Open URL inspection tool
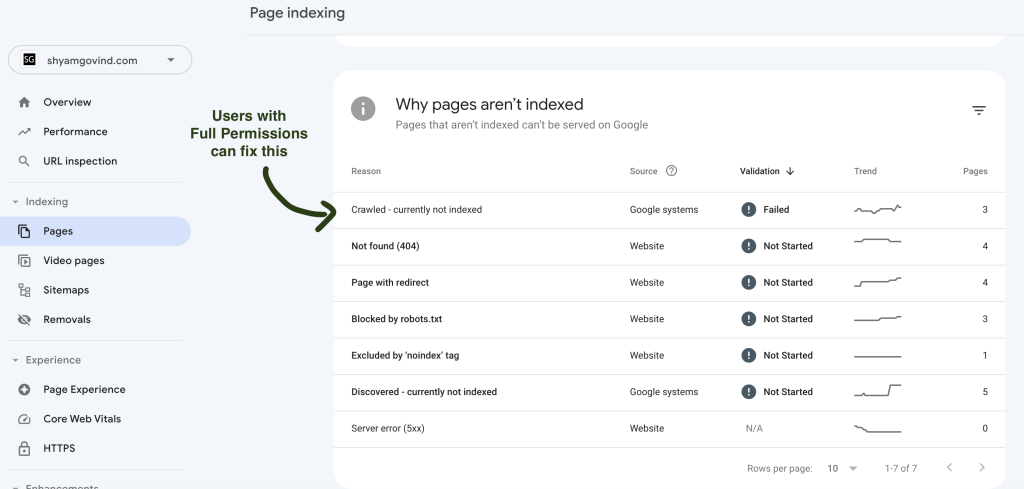 pos(80,161)
